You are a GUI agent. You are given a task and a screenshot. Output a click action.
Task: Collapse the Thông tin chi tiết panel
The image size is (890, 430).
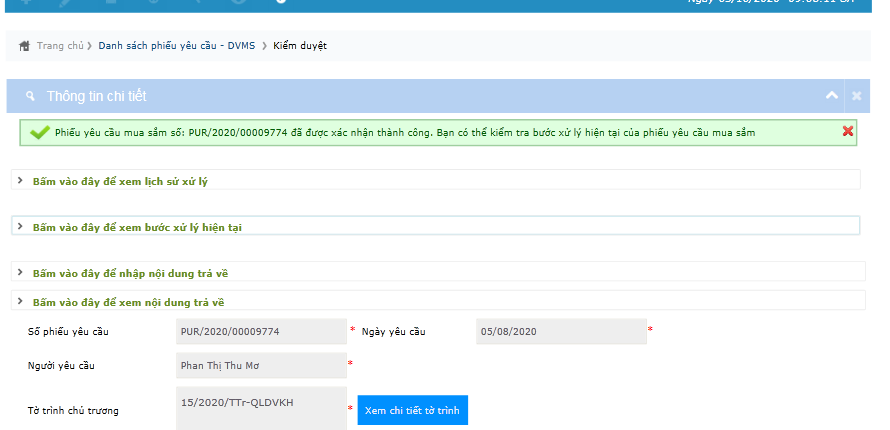click(x=832, y=95)
